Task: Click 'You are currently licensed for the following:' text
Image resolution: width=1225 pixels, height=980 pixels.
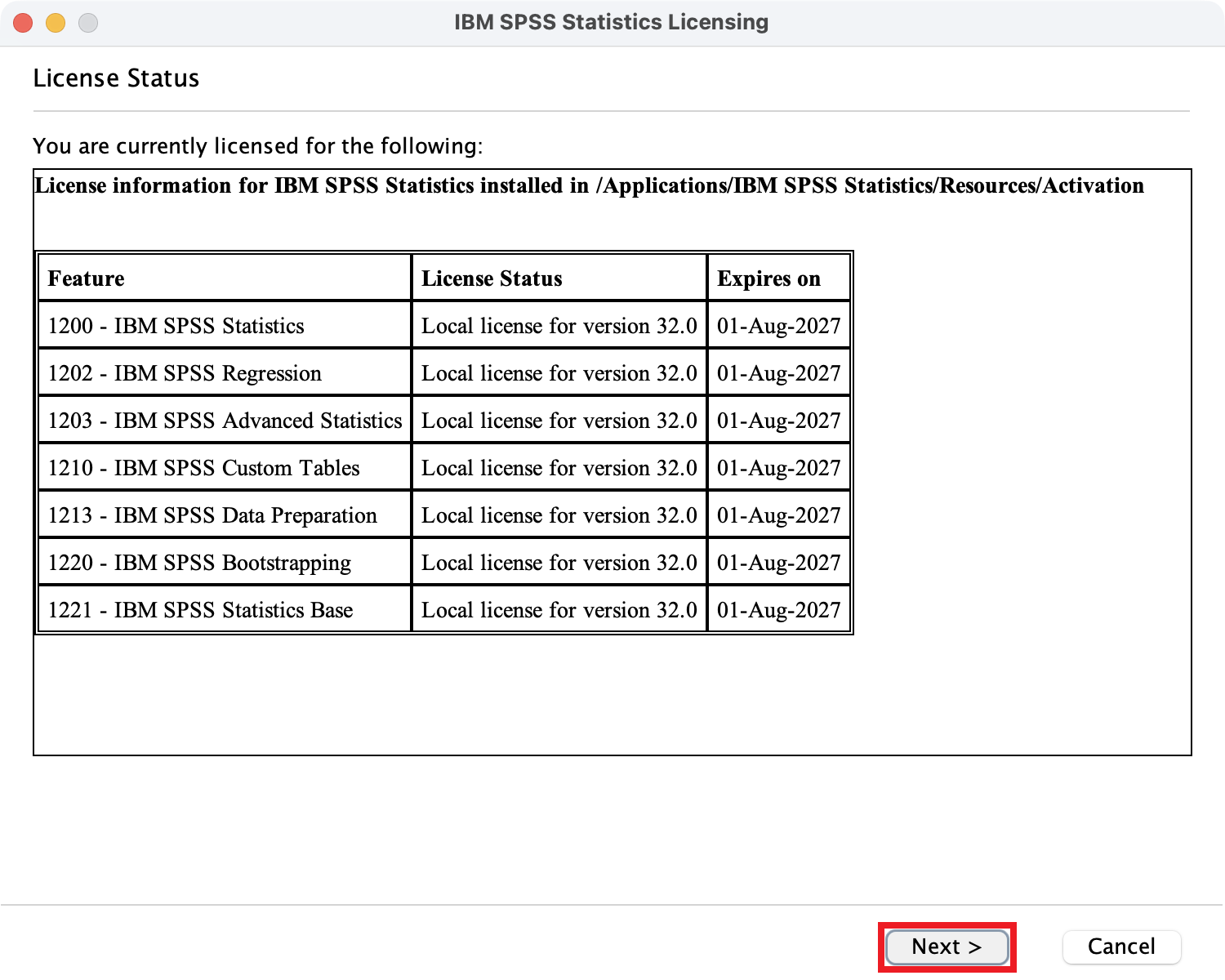Action: [258, 146]
